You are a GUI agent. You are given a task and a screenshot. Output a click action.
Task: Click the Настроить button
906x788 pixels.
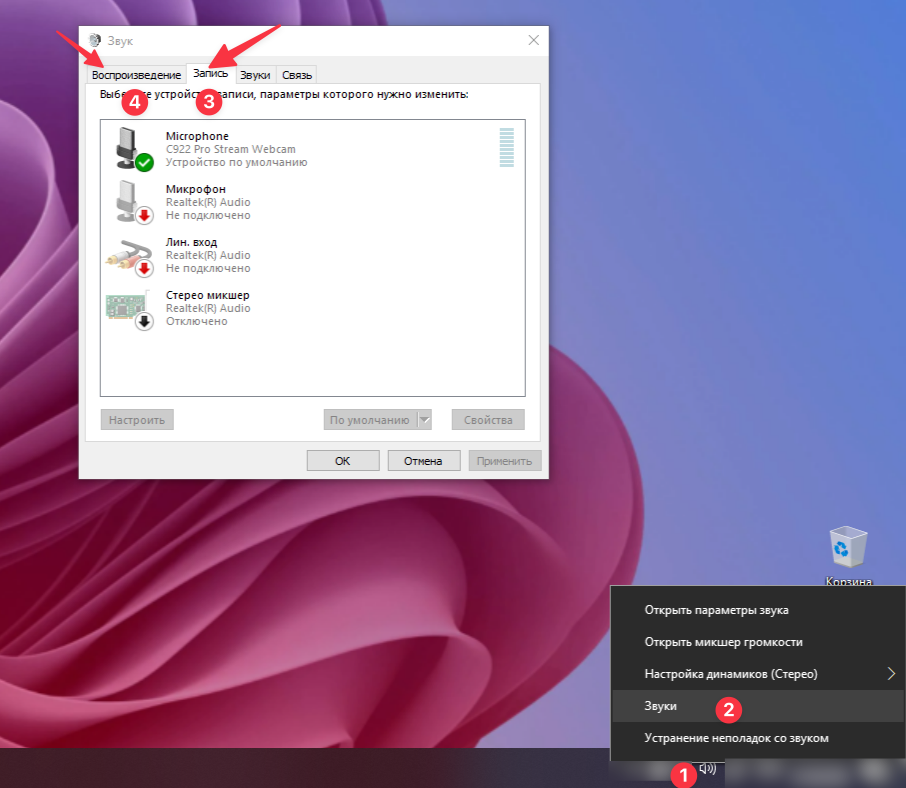[137, 419]
